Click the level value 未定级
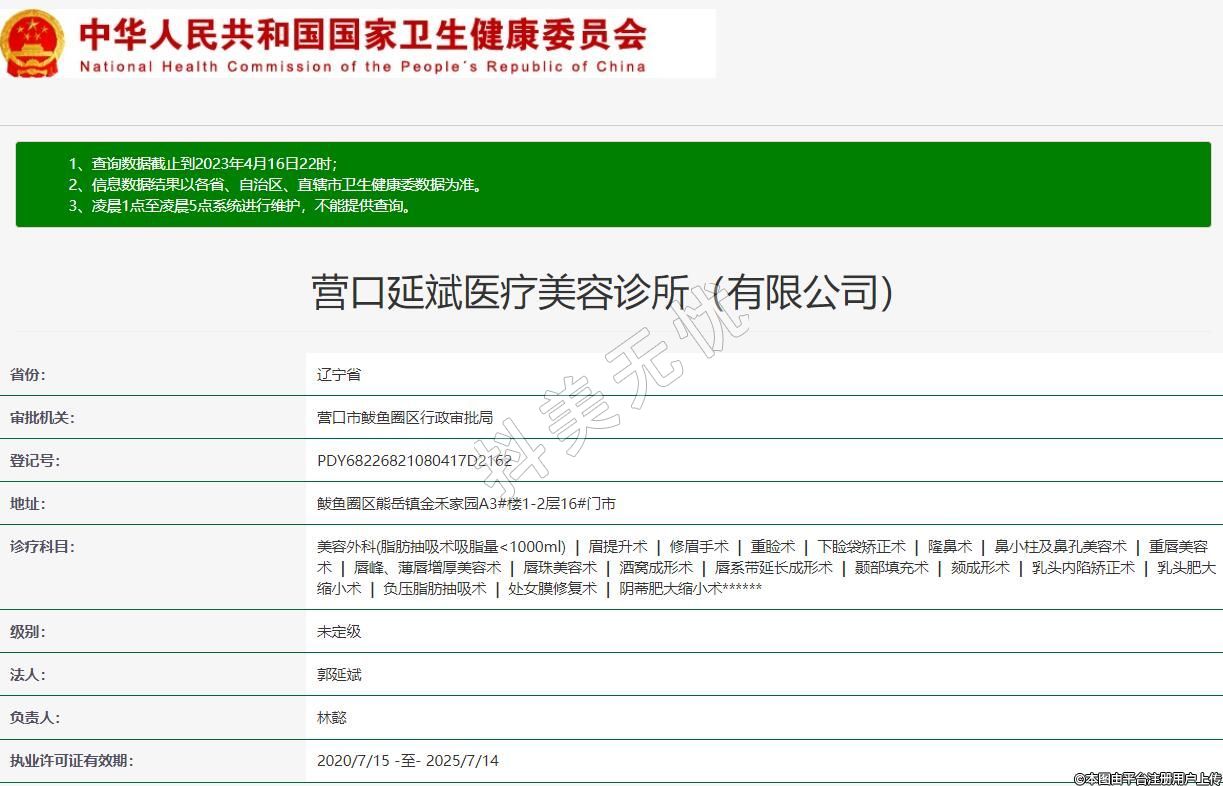This screenshot has width=1223, height=786. click(x=339, y=632)
